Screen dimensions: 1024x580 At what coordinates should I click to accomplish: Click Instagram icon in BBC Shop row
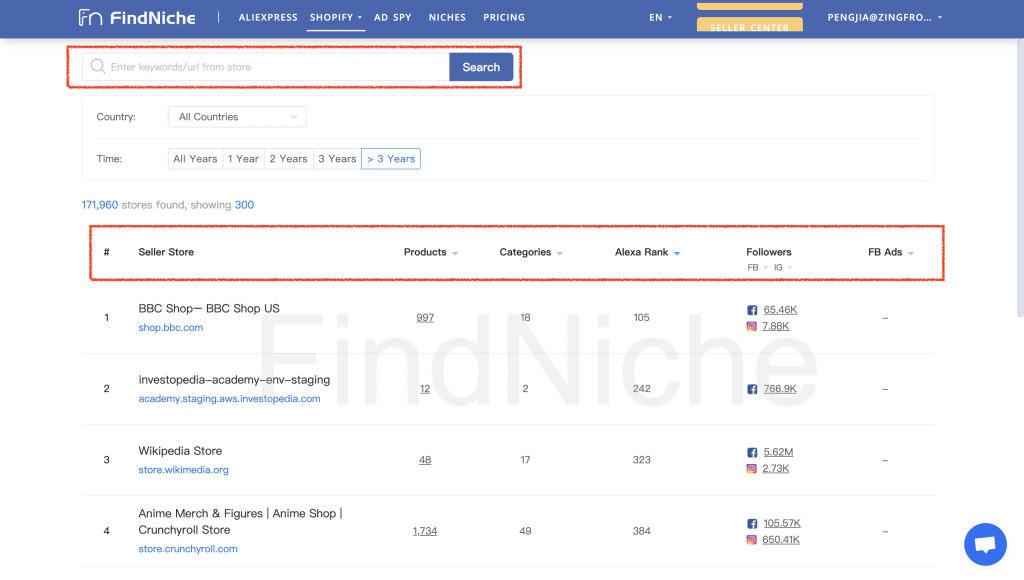click(x=752, y=326)
